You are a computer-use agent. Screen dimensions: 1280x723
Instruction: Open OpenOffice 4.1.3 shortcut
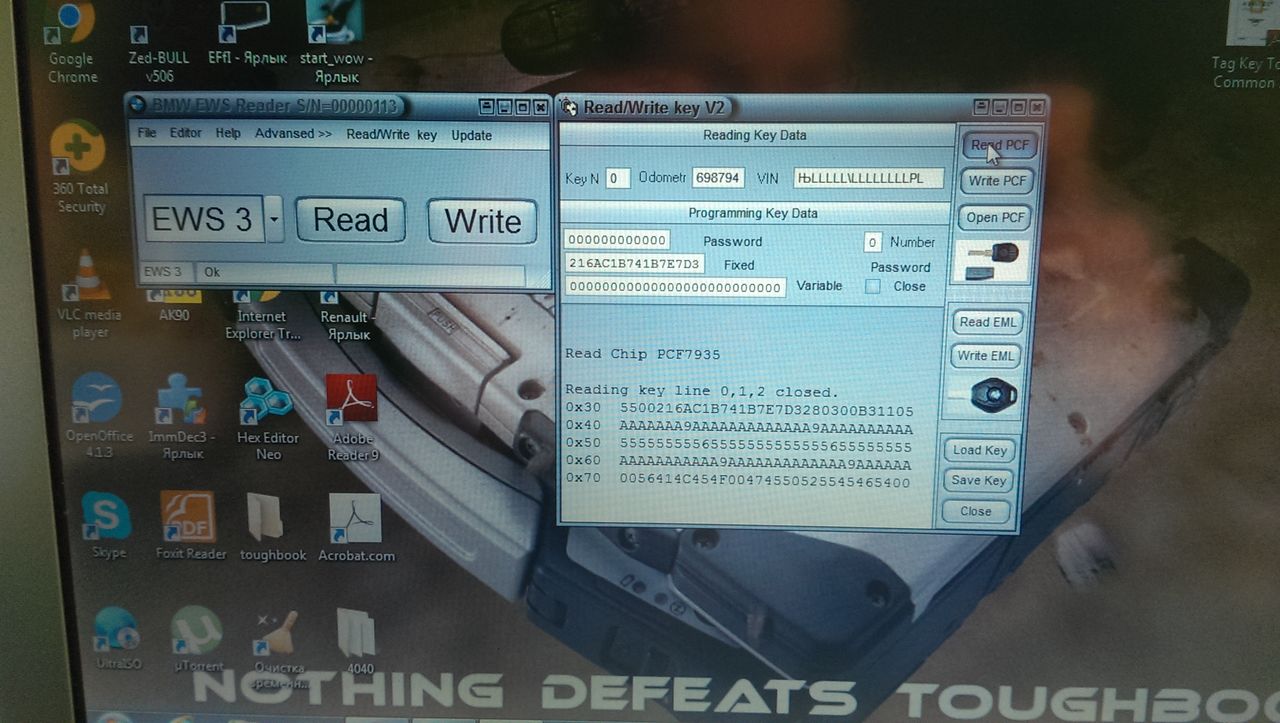coord(98,415)
